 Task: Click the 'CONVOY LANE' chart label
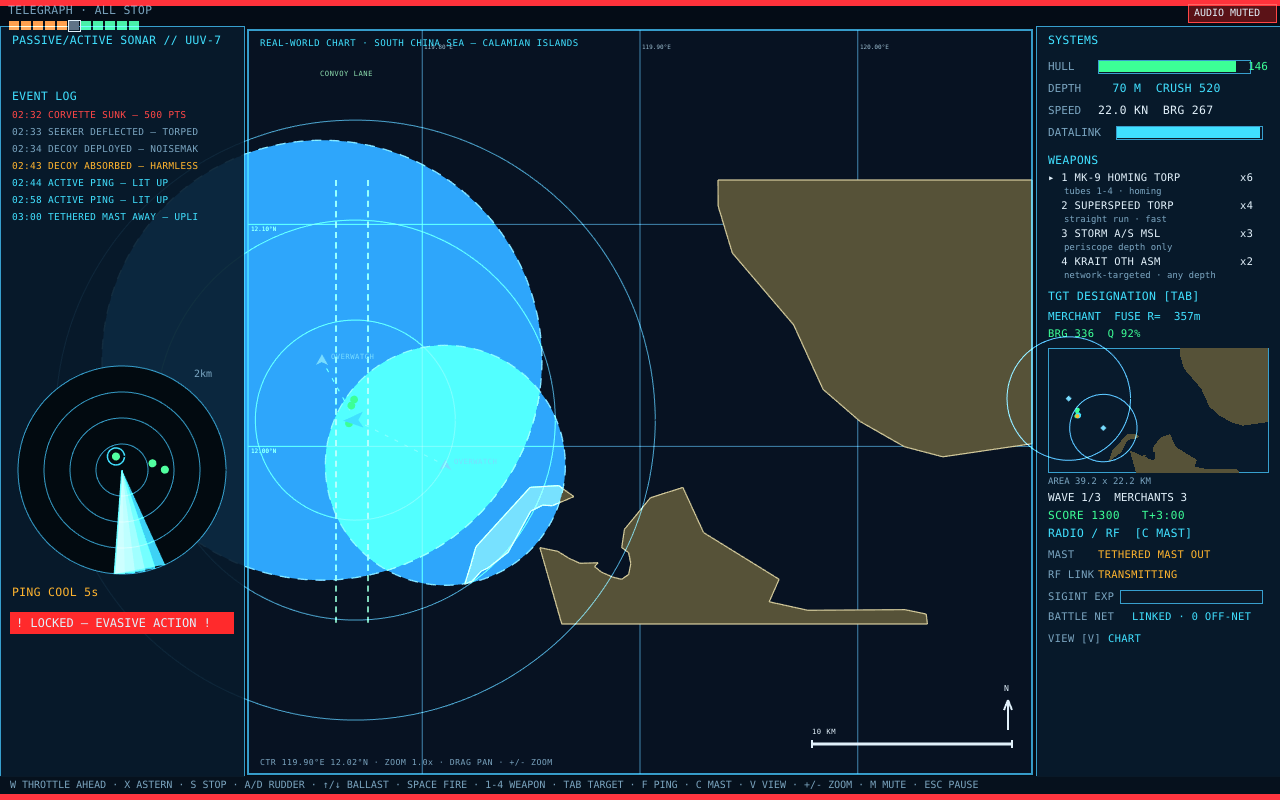346,74
